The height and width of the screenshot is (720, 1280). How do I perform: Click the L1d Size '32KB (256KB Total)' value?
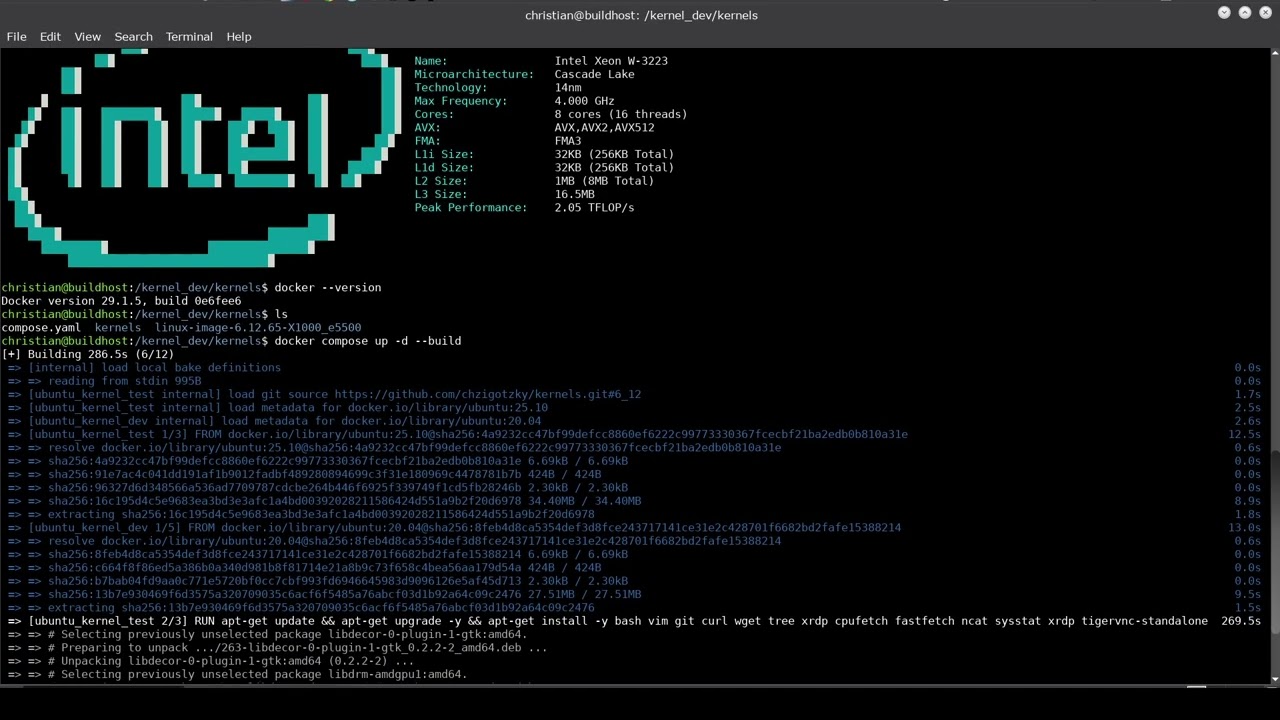[x=614, y=168]
